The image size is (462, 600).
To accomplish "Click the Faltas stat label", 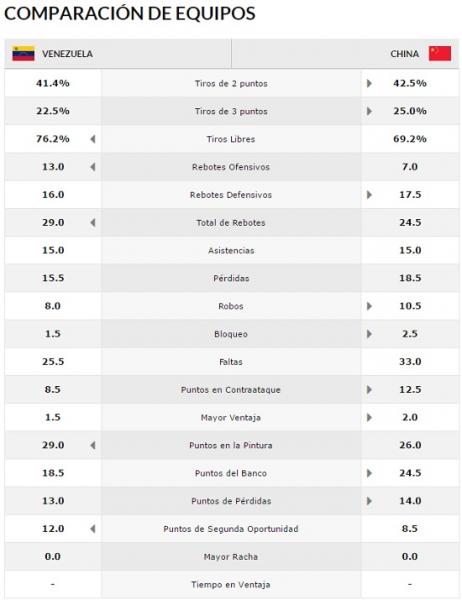I will pyautogui.click(x=231, y=362).
